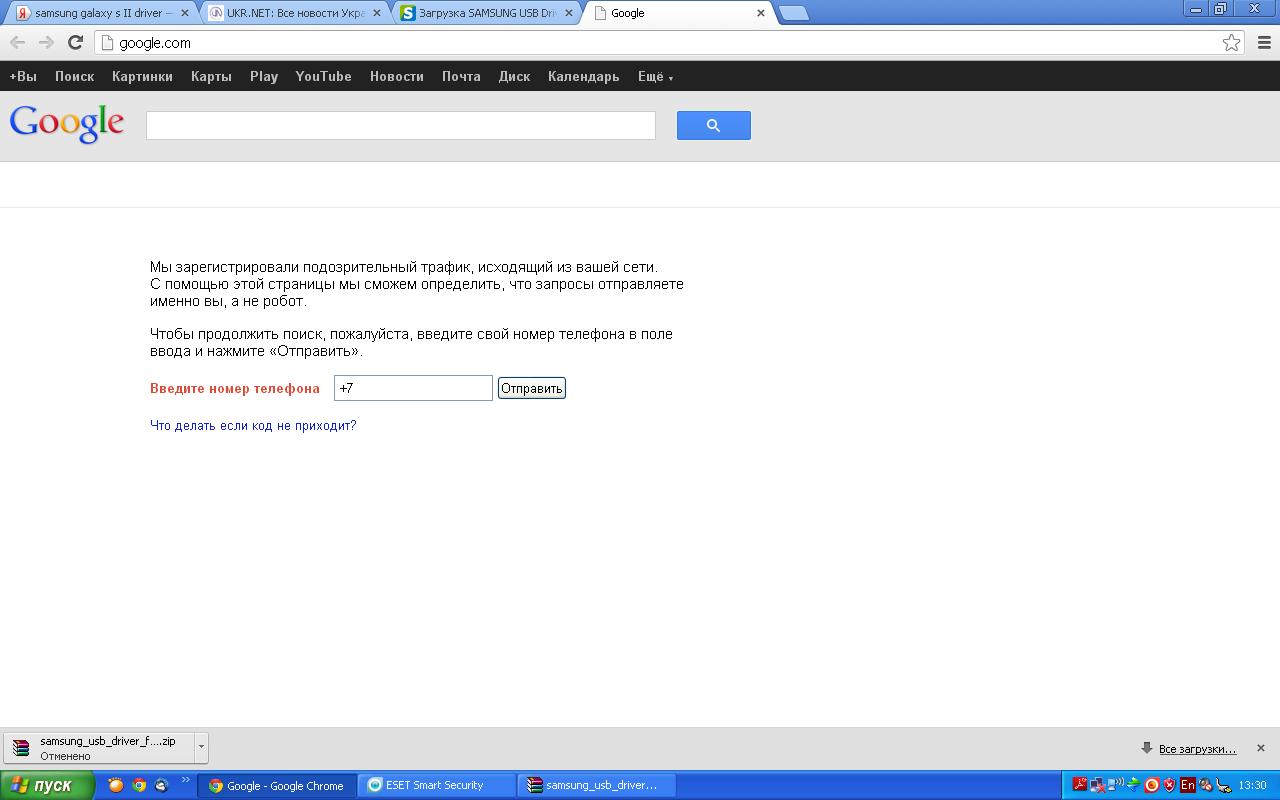Open Календарь in the Google bar
This screenshot has height=800, width=1280.
[583, 76]
